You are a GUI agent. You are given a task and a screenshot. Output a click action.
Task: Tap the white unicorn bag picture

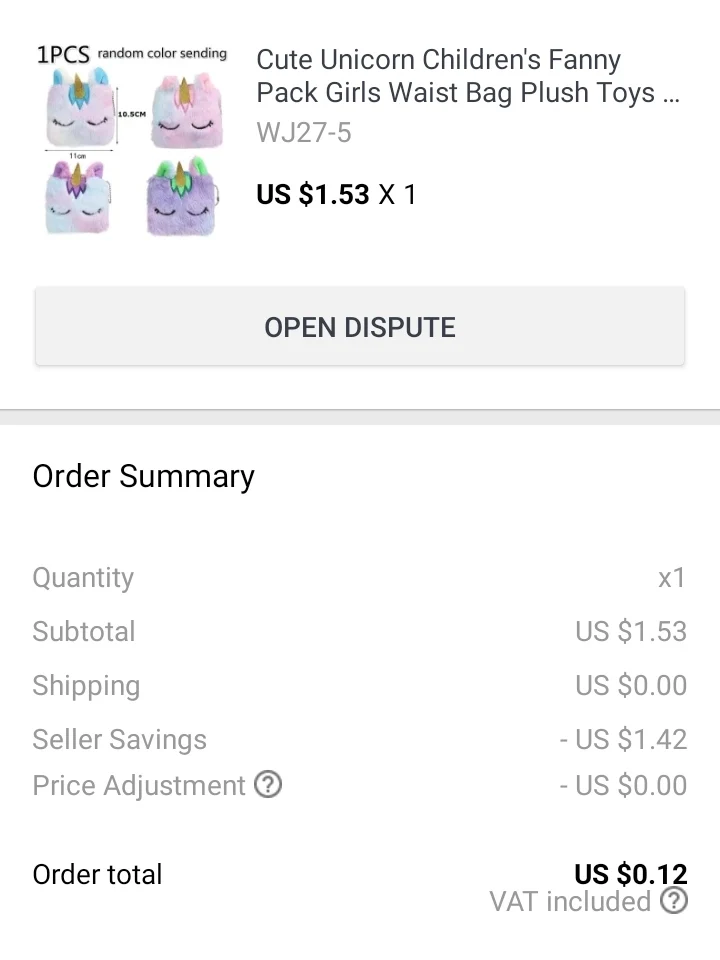click(x=78, y=108)
